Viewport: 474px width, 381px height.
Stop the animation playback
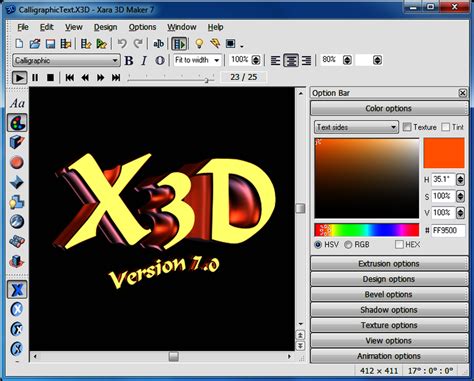pyautogui.click(x=50, y=78)
